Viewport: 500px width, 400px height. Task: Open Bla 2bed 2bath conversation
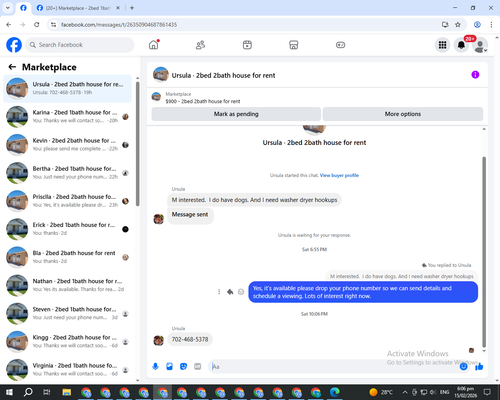[67, 257]
